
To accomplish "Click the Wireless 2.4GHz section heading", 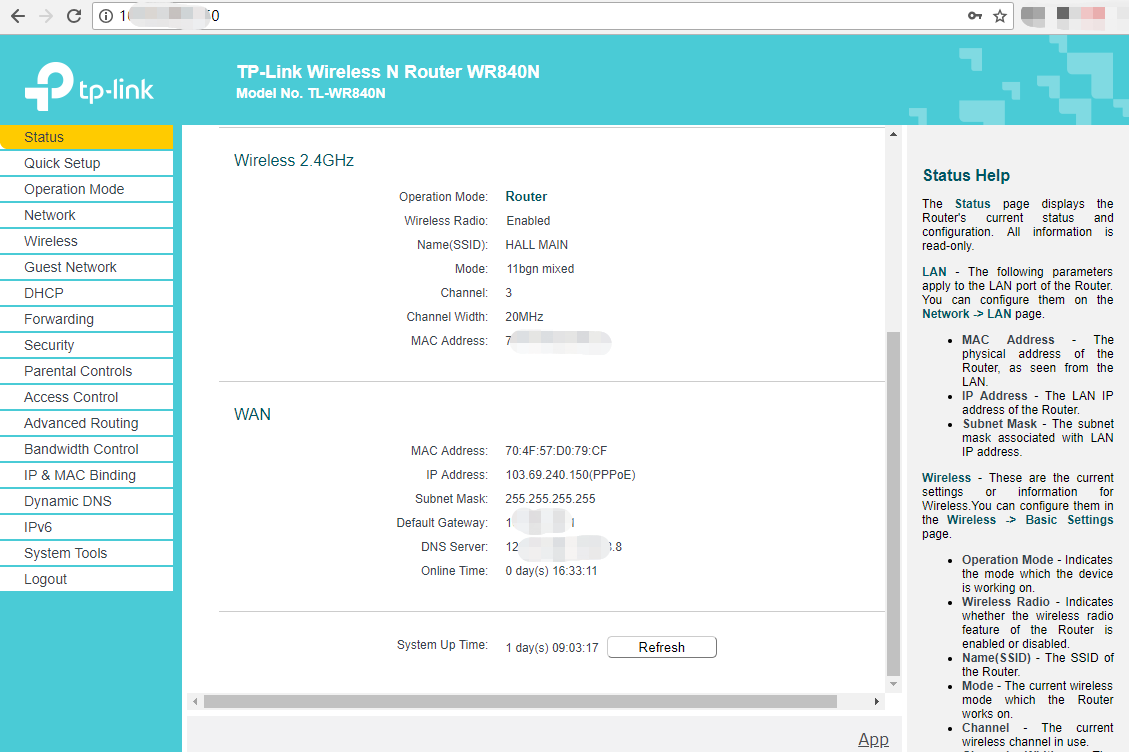I will 294,161.
